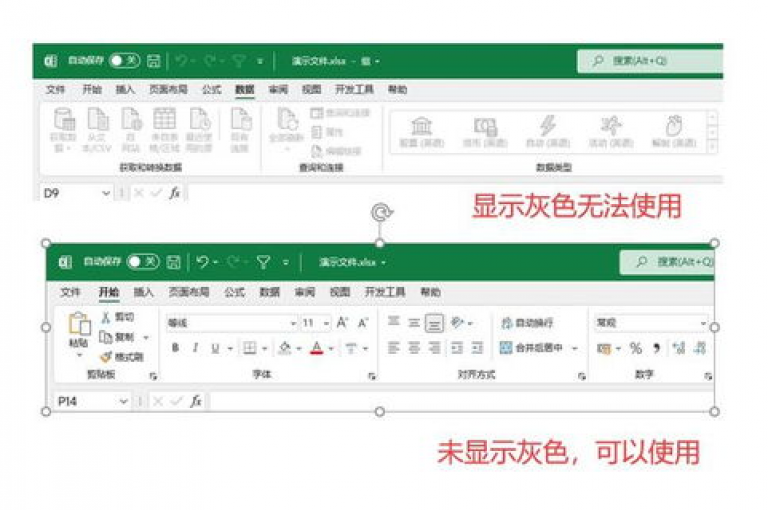Viewport: 768px width, 510px height.
Task: Toggle Underline formatting
Action: (x=215, y=348)
